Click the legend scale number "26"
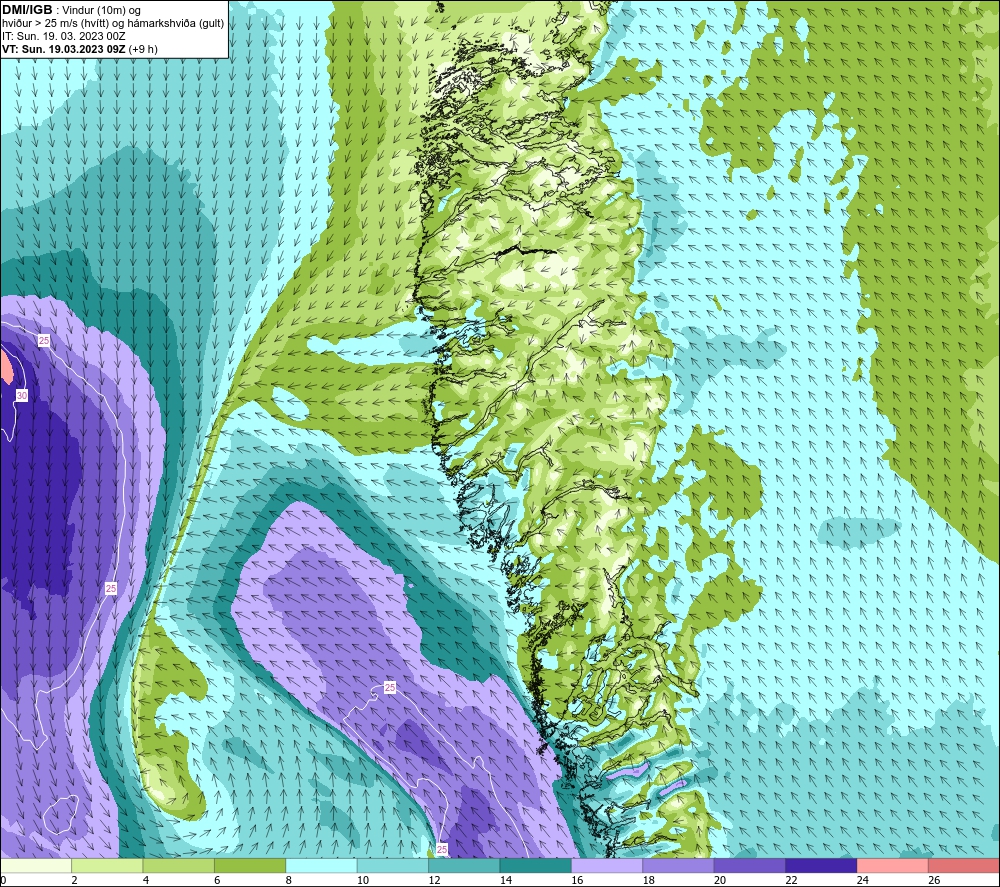This screenshot has width=1000, height=887. 934,880
